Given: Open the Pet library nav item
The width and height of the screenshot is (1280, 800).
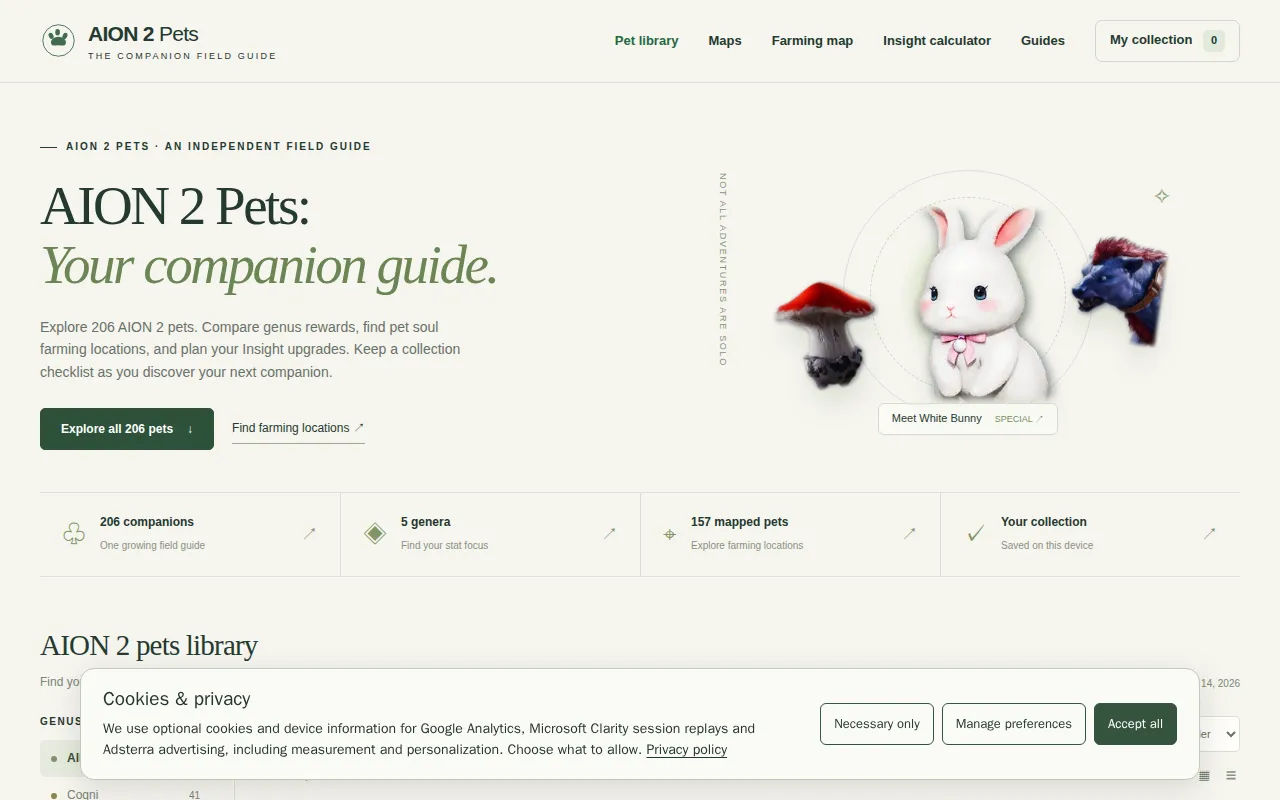Looking at the screenshot, I should [x=646, y=41].
